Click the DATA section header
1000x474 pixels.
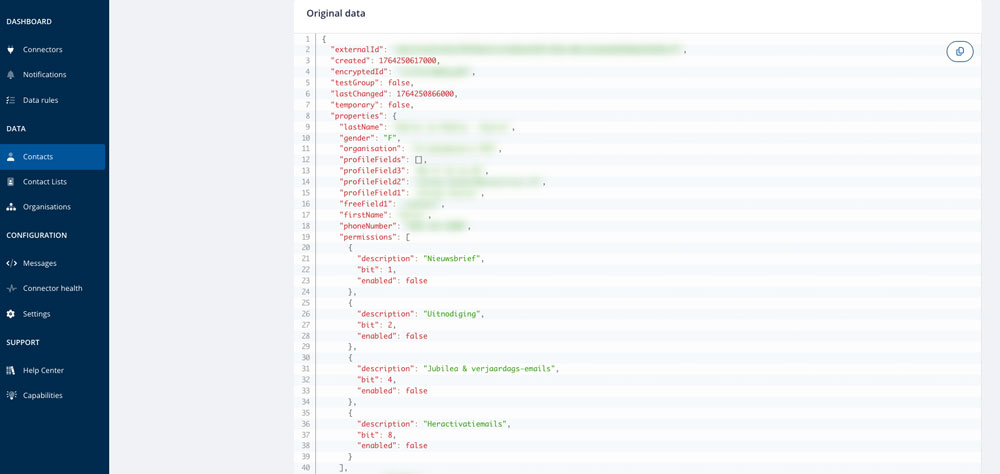16,129
